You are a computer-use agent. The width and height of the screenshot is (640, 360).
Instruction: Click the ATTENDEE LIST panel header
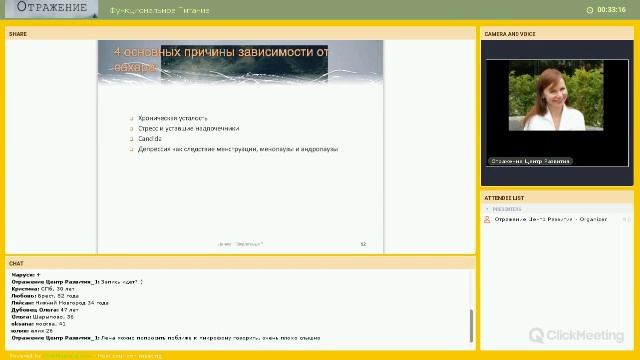click(x=557, y=198)
